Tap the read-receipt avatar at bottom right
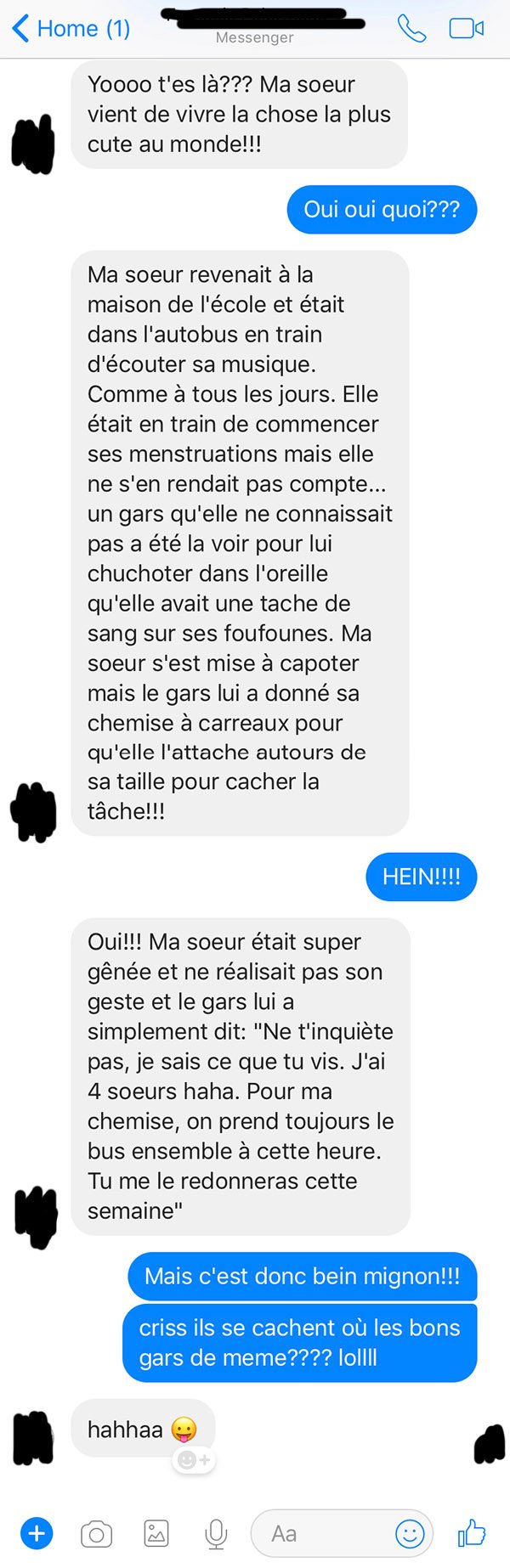The width and height of the screenshot is (510, 1568). click(490, 1444)
